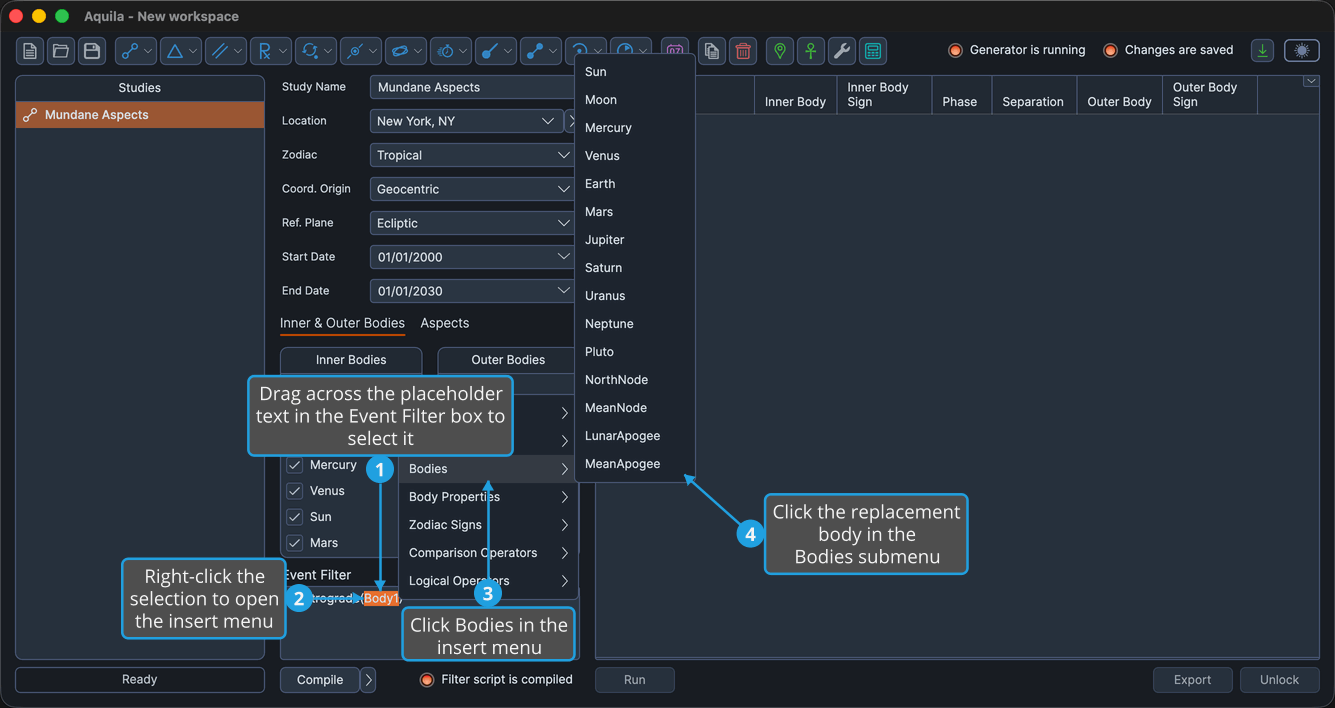Focus the Study Name input field
The height and width of the screenshot is (708, 1335).
coord(472,87)
